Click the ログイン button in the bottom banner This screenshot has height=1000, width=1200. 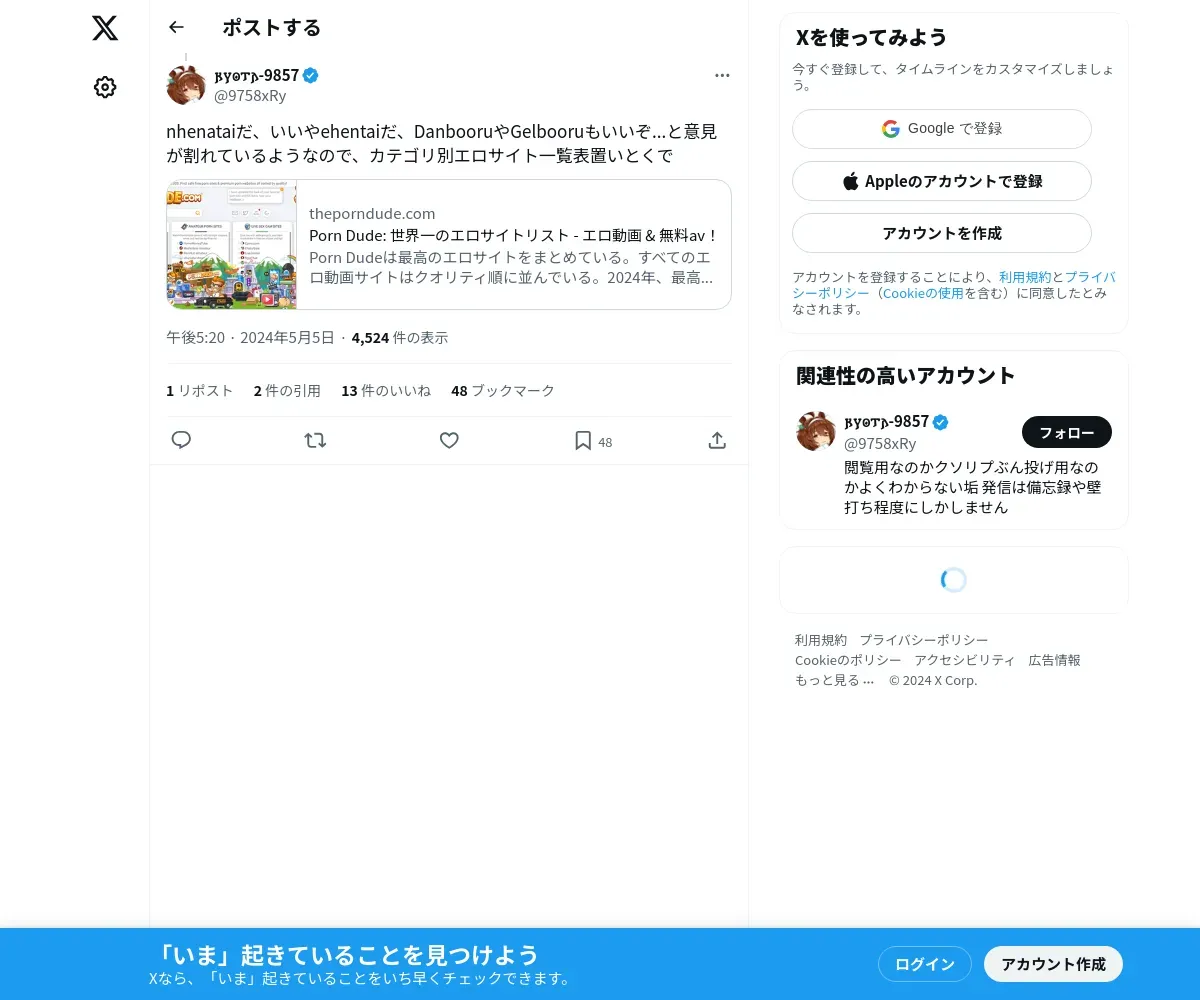(x=925, y=964)
